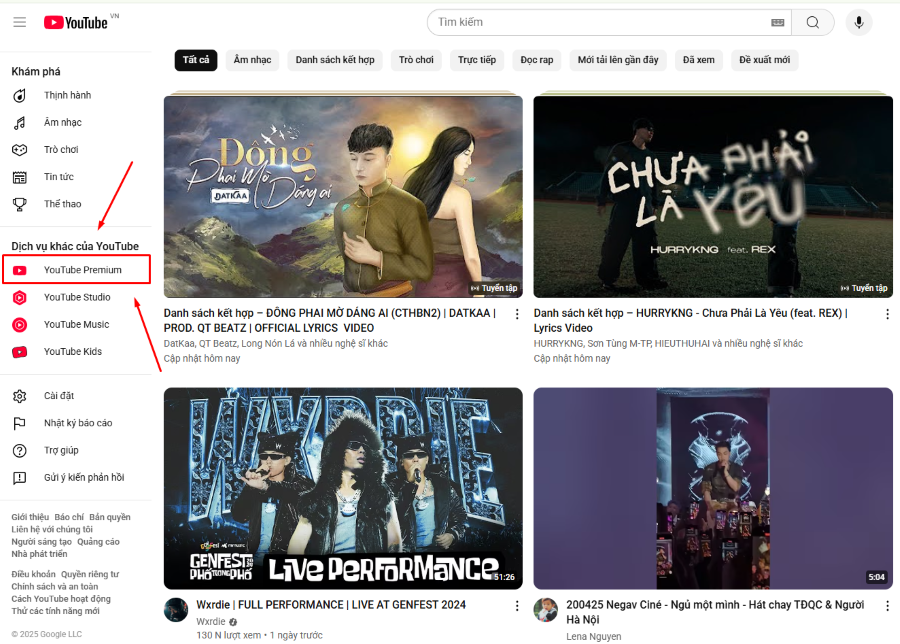Click the Cài đặt gear icon
The width and height of the screenshot is (900, 644).
click(x=20, y=396)
